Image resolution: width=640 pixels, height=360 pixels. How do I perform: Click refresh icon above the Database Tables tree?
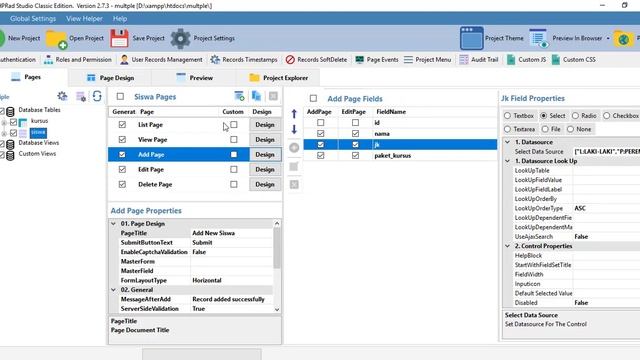tap(97, 96)
